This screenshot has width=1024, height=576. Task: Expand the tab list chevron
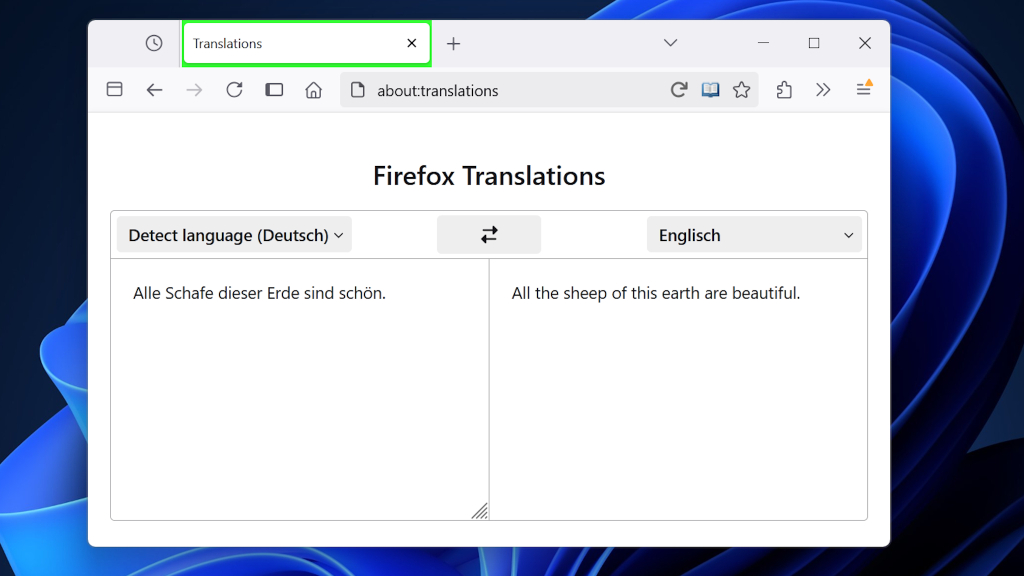click(670, 43)
